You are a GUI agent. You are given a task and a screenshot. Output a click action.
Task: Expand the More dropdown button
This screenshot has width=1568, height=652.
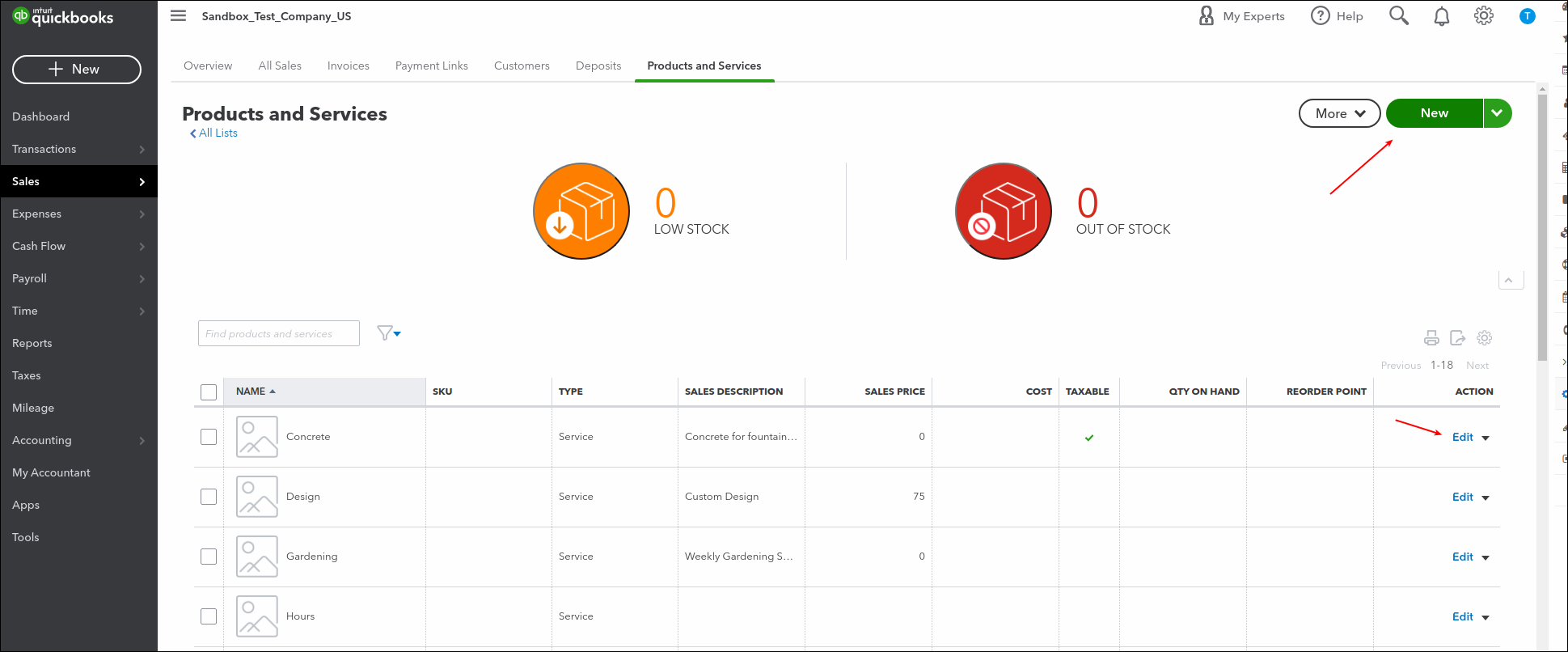(x=1339, y=113)
